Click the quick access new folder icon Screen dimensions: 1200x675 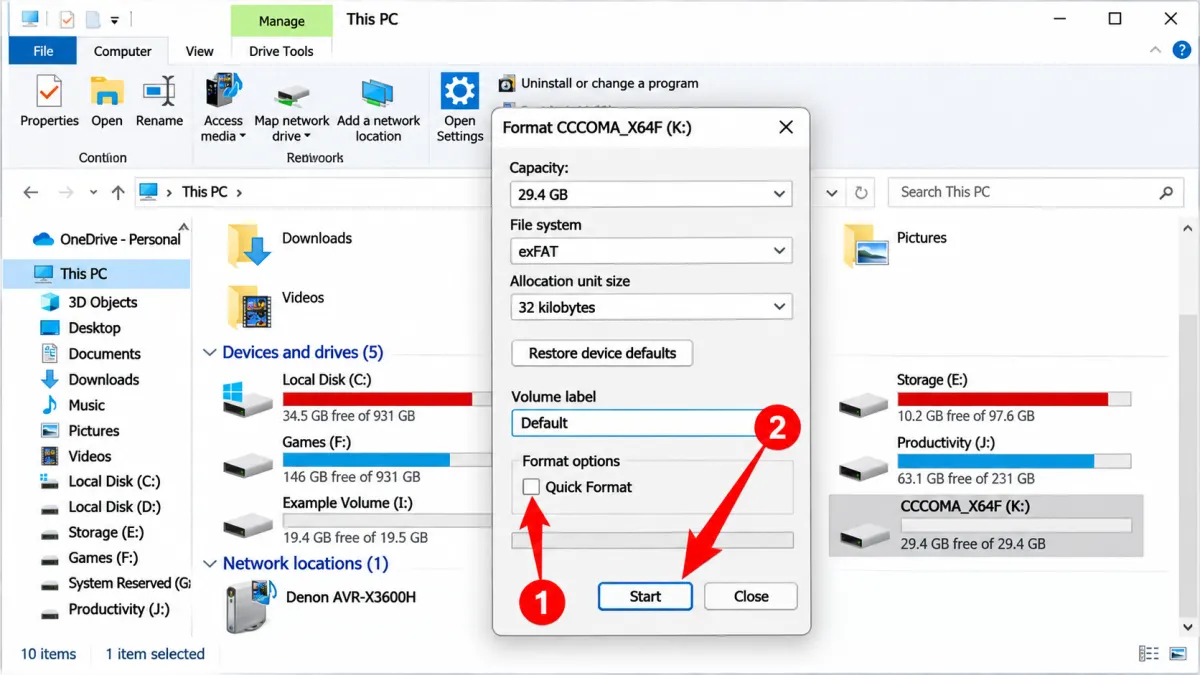coord(93,19)
